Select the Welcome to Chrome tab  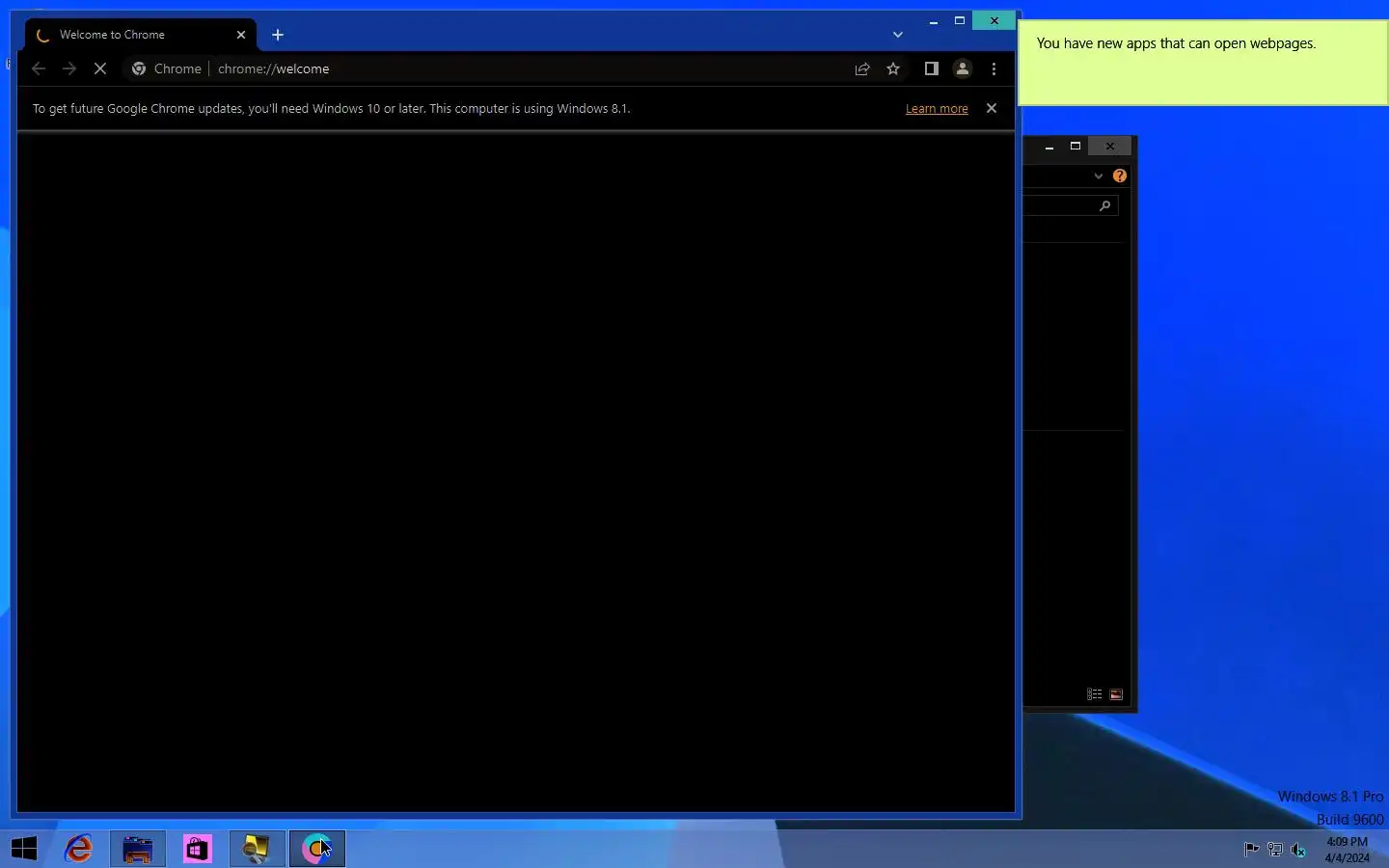[x=140, y=35]
